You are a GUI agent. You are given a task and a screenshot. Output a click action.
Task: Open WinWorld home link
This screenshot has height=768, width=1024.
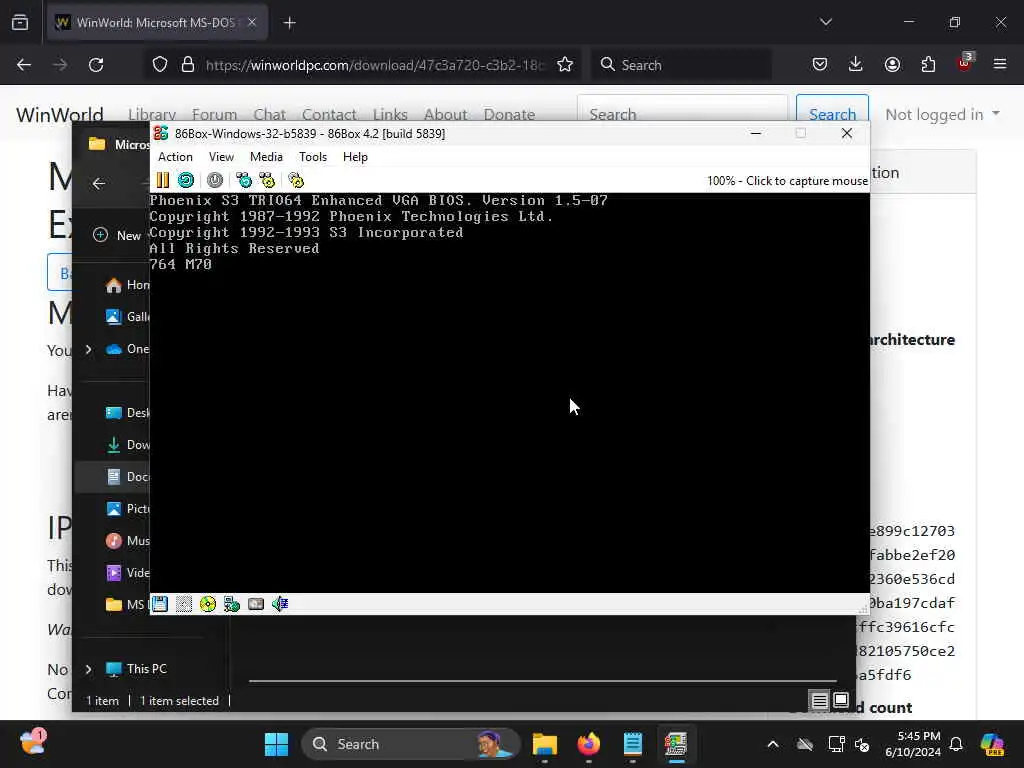(x=59, y=114)
